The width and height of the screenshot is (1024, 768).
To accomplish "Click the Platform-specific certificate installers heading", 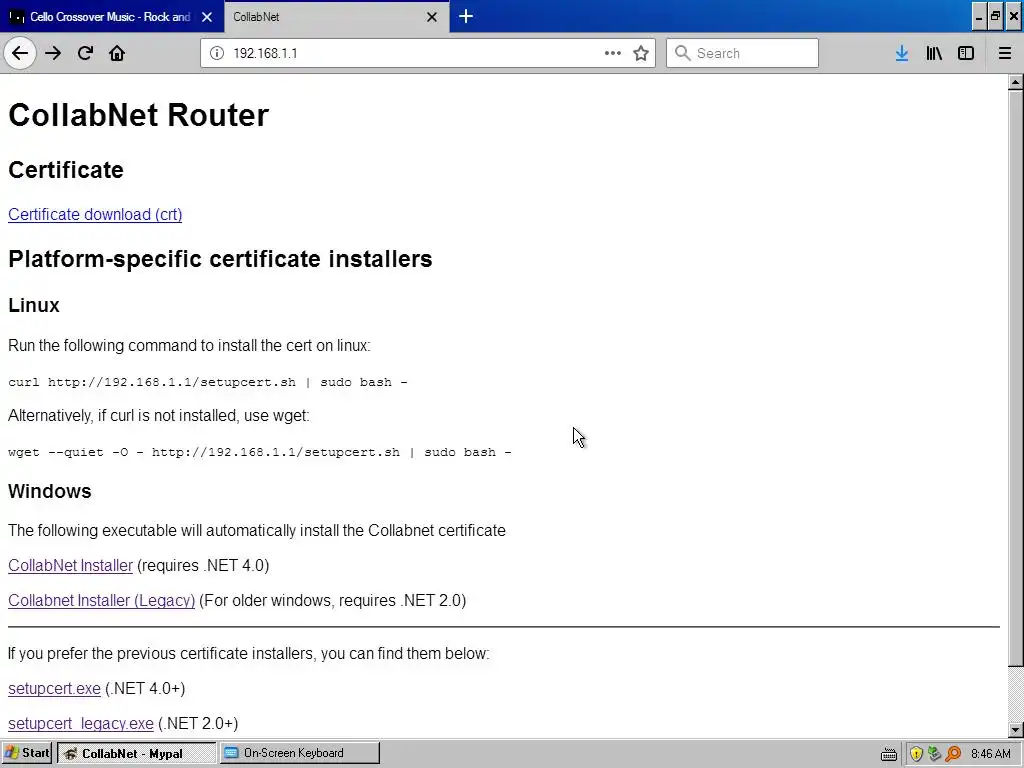I will pyautogui.click(x=220, y=259).
